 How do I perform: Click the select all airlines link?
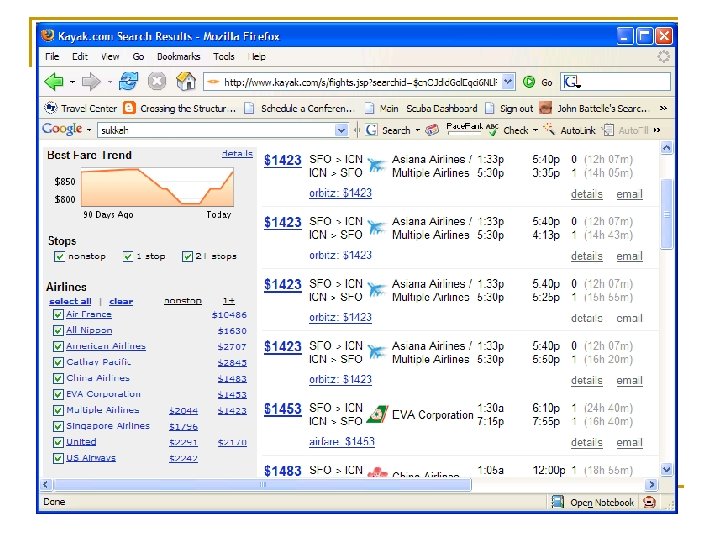click(x=70, y=301)
